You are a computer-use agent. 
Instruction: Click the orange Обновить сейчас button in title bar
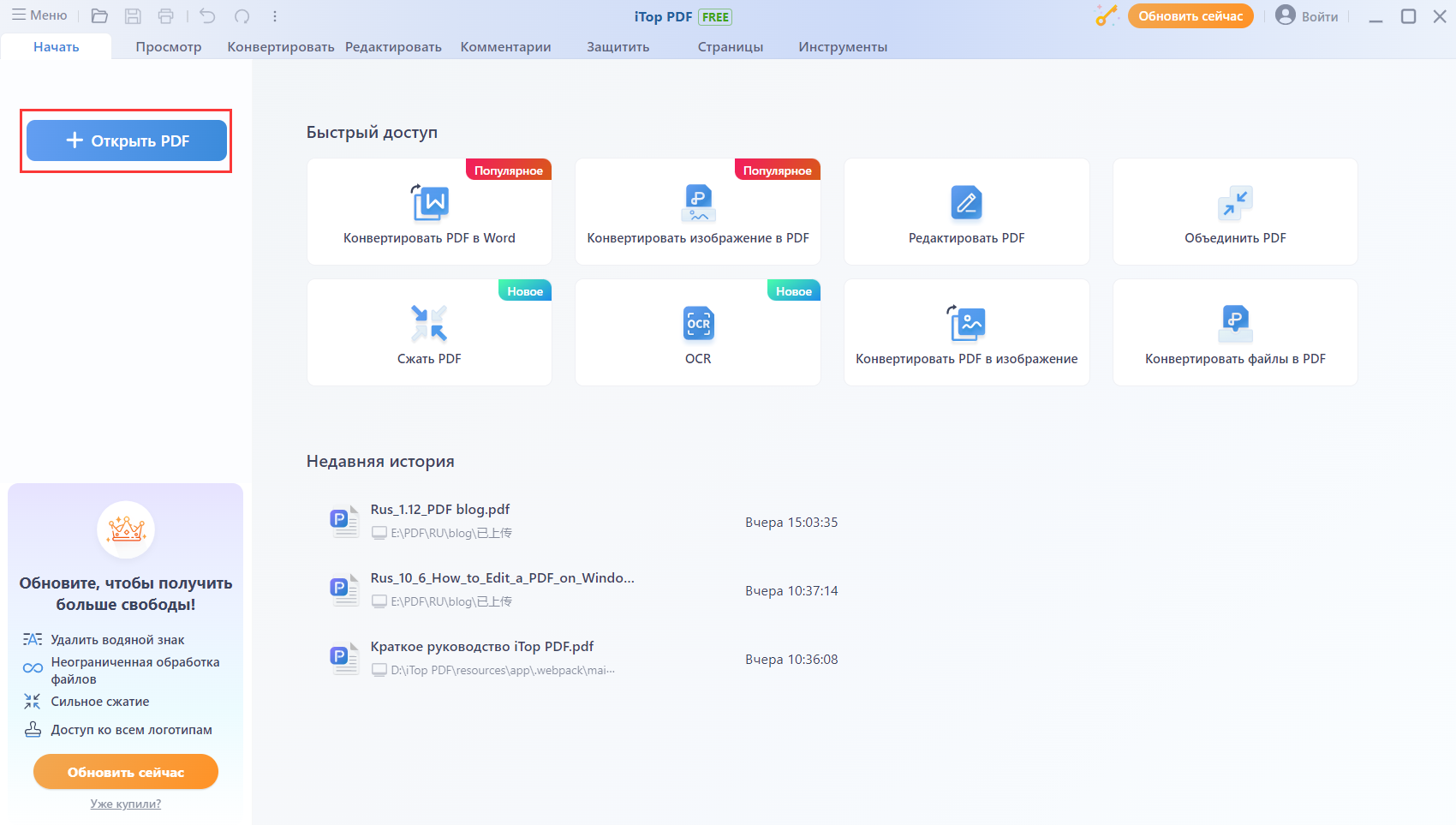pos(1190,16)
